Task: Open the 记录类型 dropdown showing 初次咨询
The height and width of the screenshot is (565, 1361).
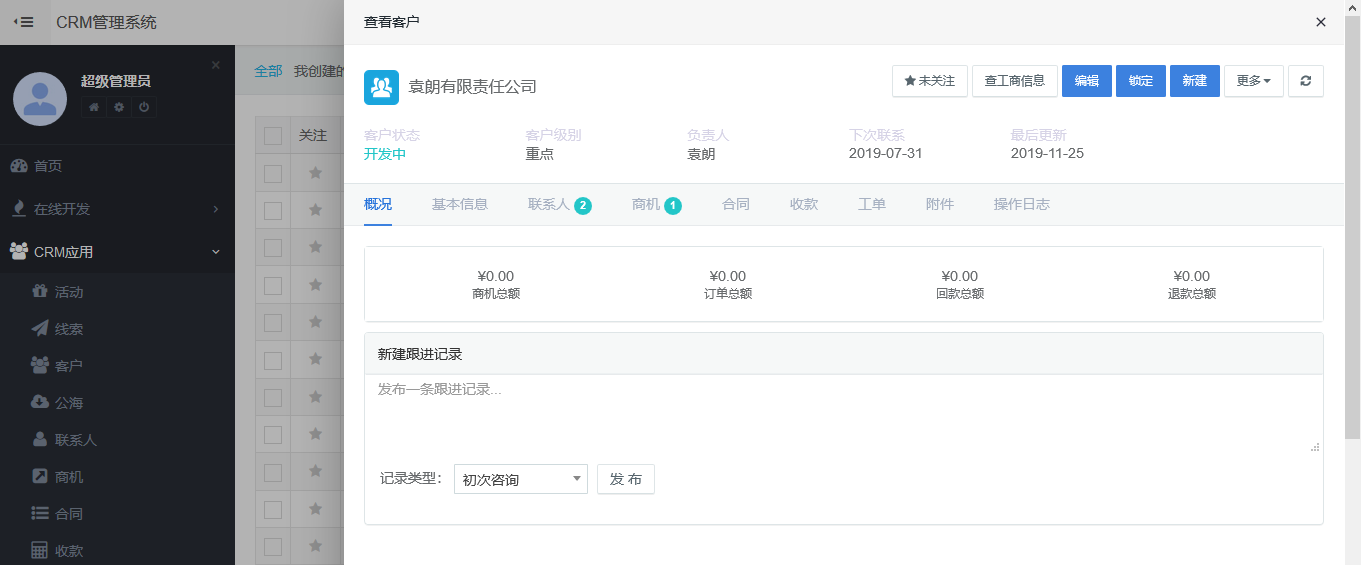Action: 520,479
